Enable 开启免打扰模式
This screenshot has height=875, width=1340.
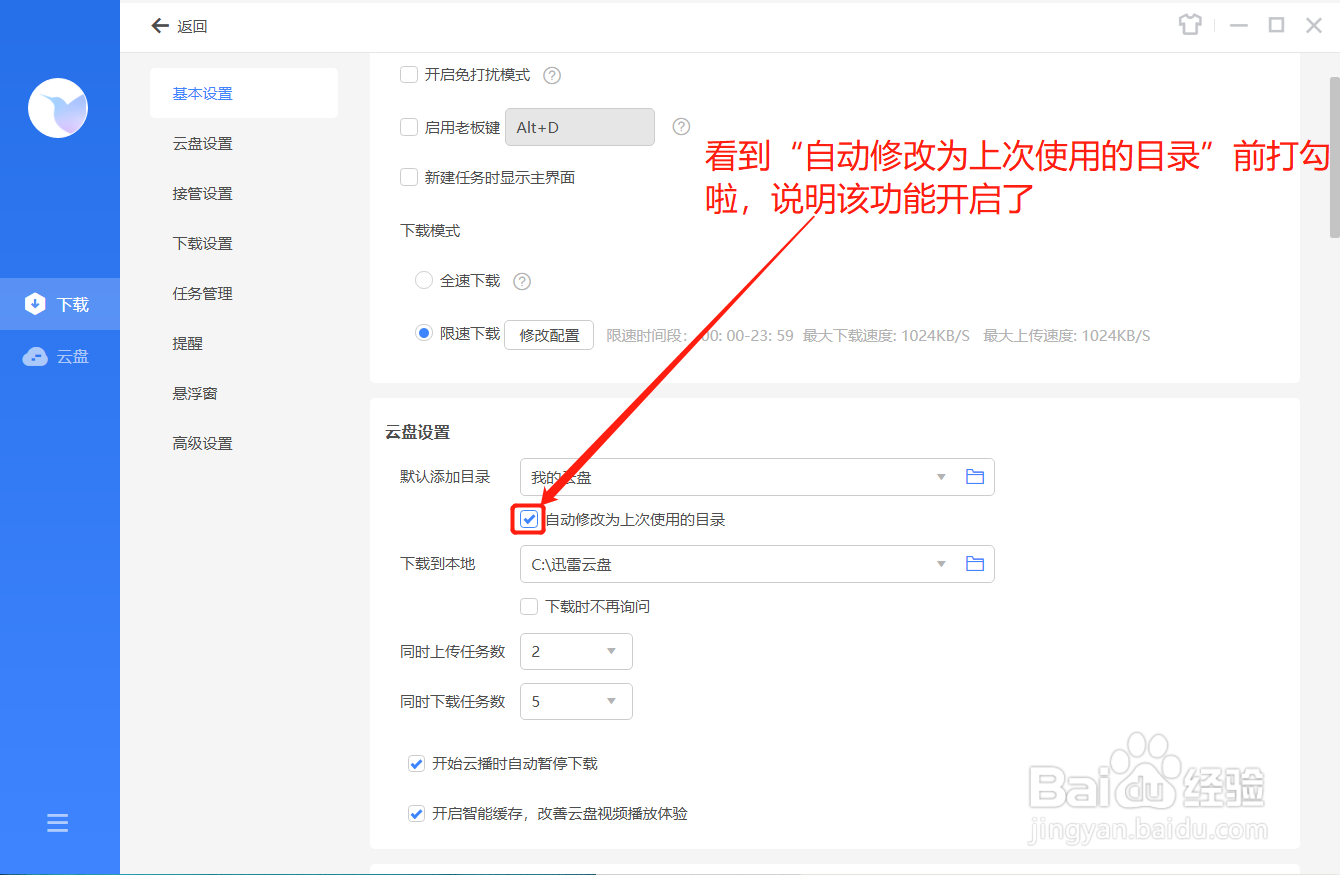click(x=409, y=74)
